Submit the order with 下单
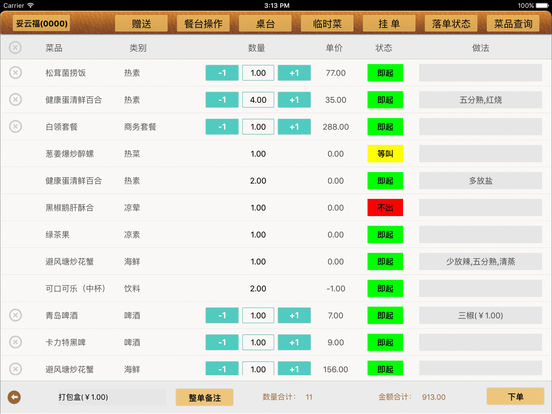Viewport: 552px width, 414px height. point(515,397)
